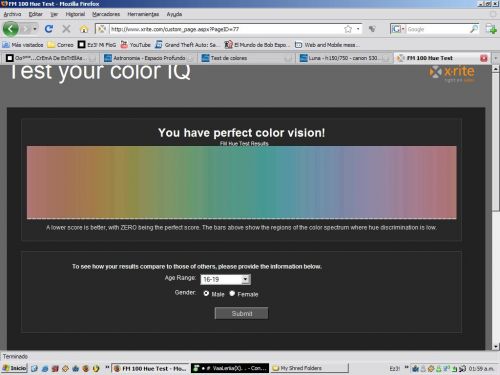Open the Correo bookmark folder

[61, 45]
